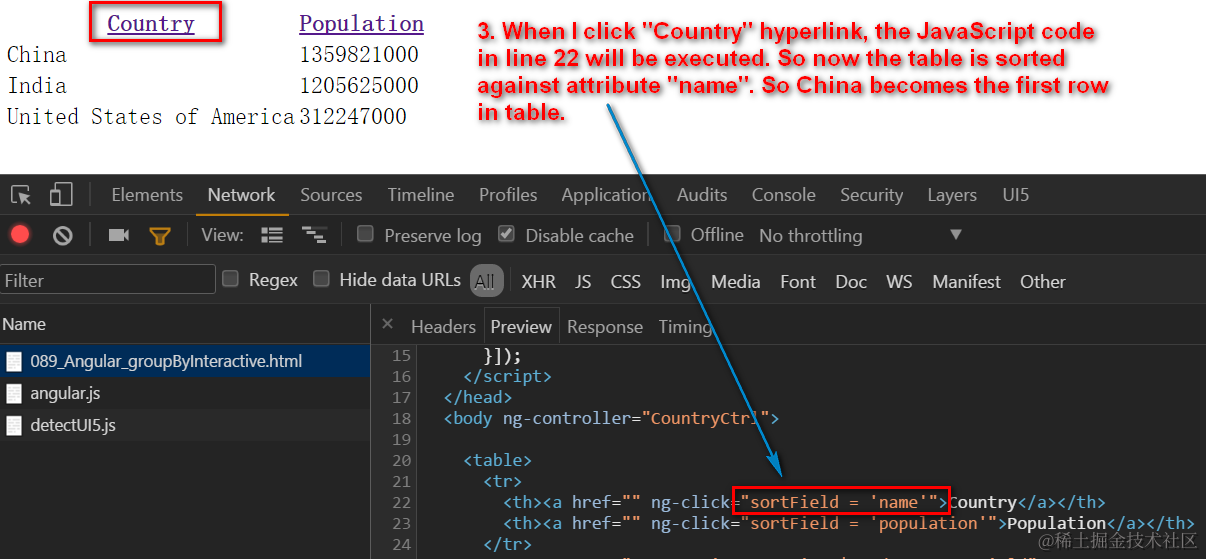Viewport: 1206px width, 559px height.
Task: Click the capture screenshots camera icon
Action: [x=119, y=235]
